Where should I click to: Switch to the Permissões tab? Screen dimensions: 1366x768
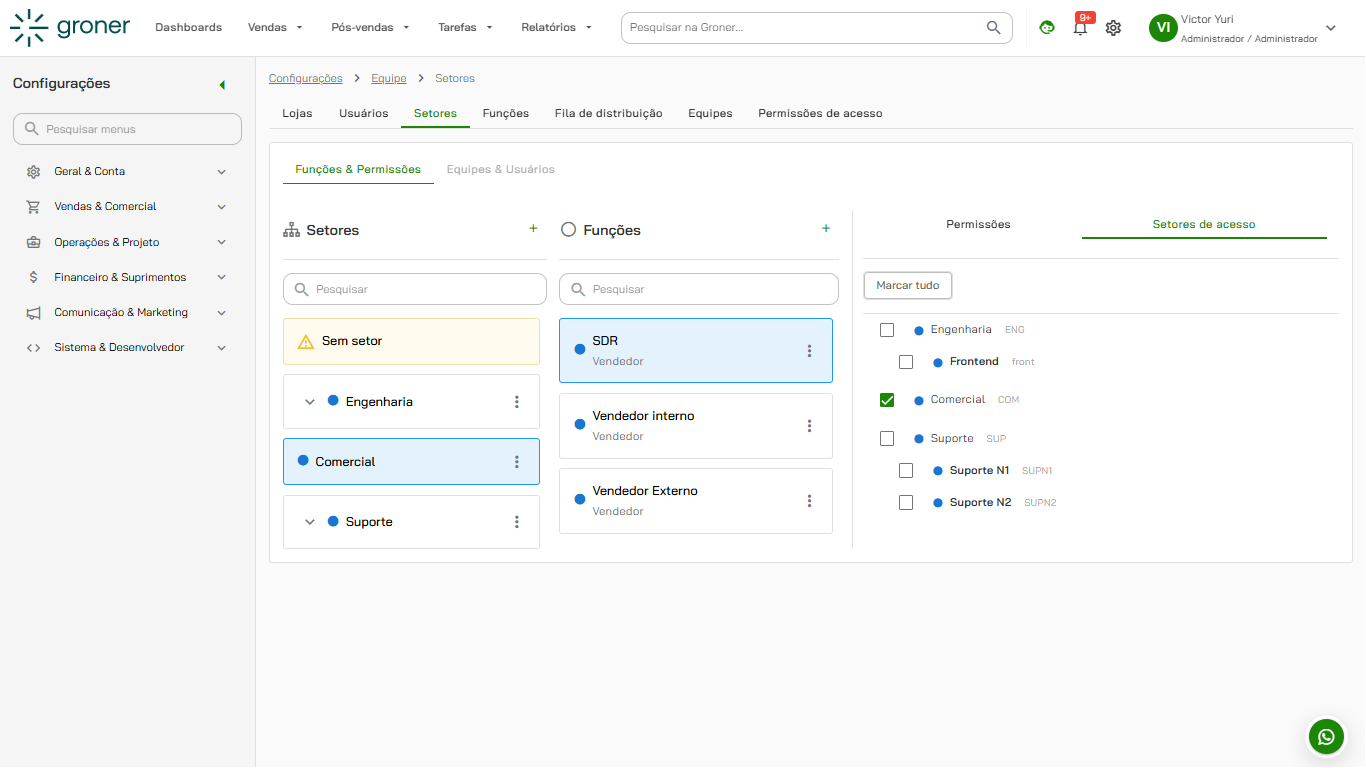978,224
